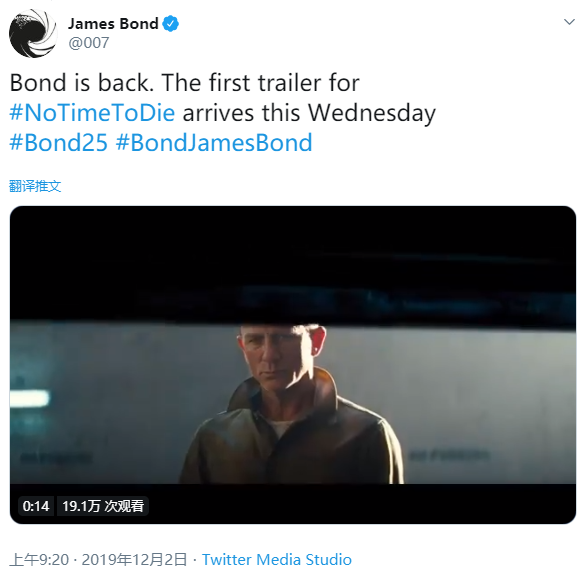Click the 0:14 video duration badge

pos(36,506)
